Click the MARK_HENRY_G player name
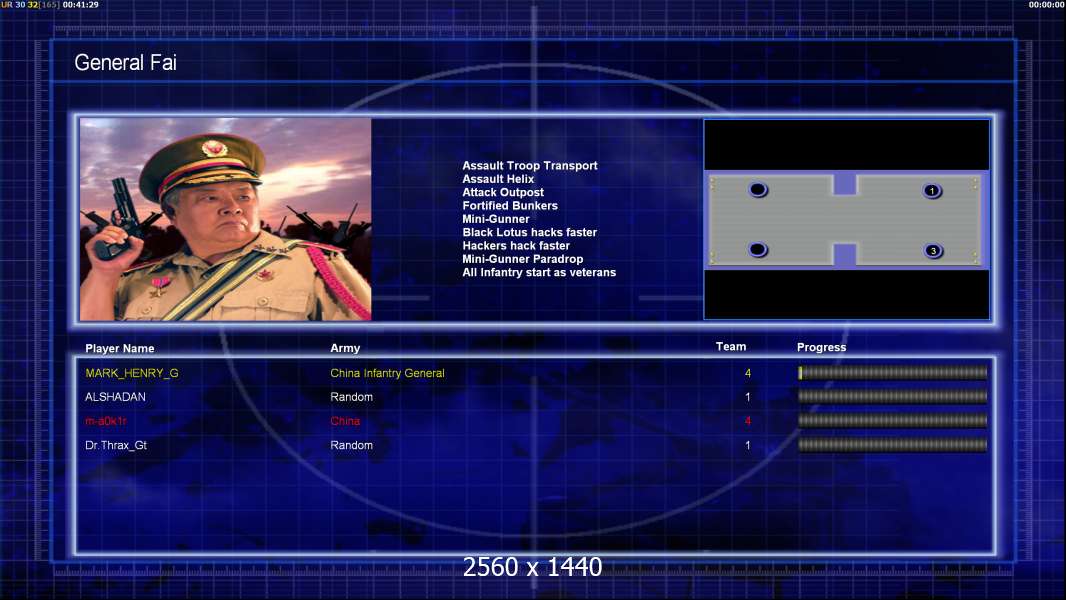Image resolution: width=1066 pixels, height=600 pixels. pos(132,373)
